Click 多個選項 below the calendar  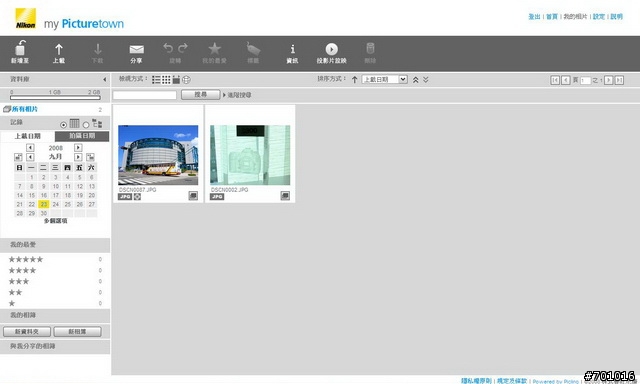coord(56,221)
